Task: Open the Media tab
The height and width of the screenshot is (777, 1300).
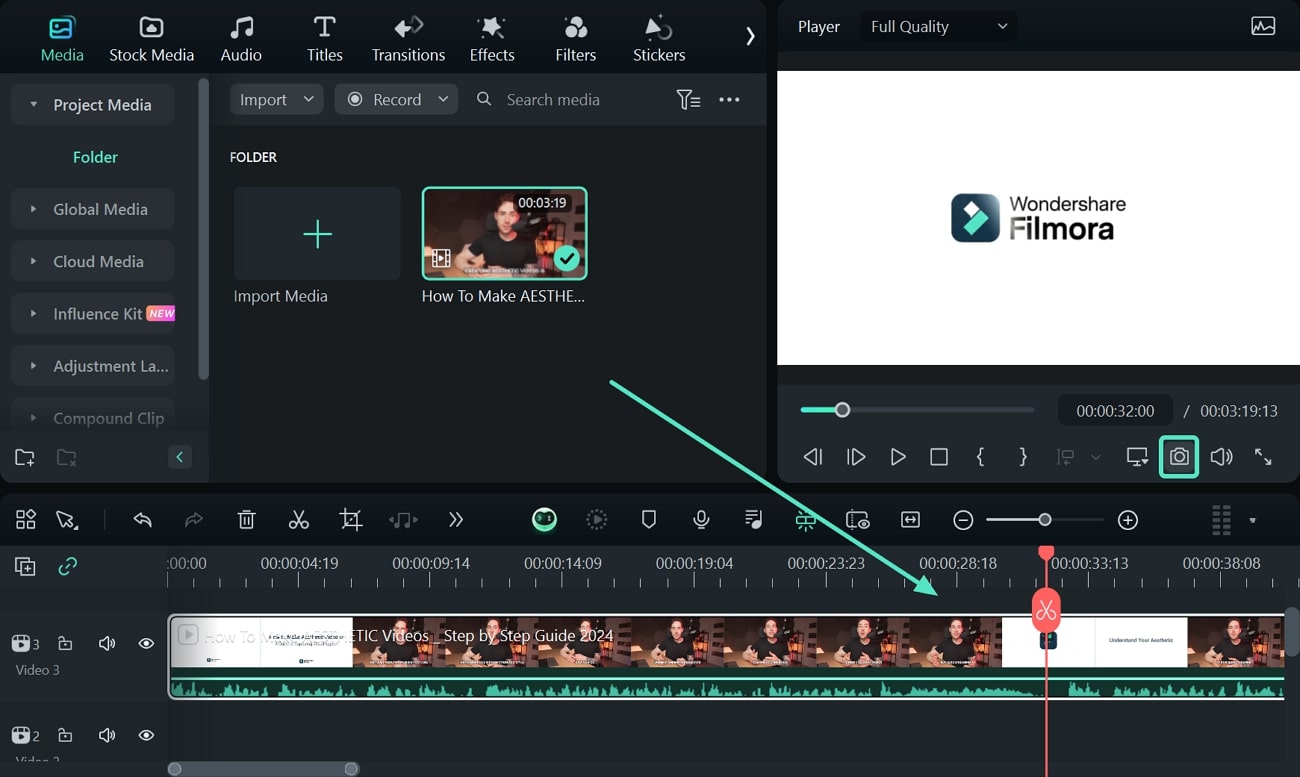Action: (62, 40)
